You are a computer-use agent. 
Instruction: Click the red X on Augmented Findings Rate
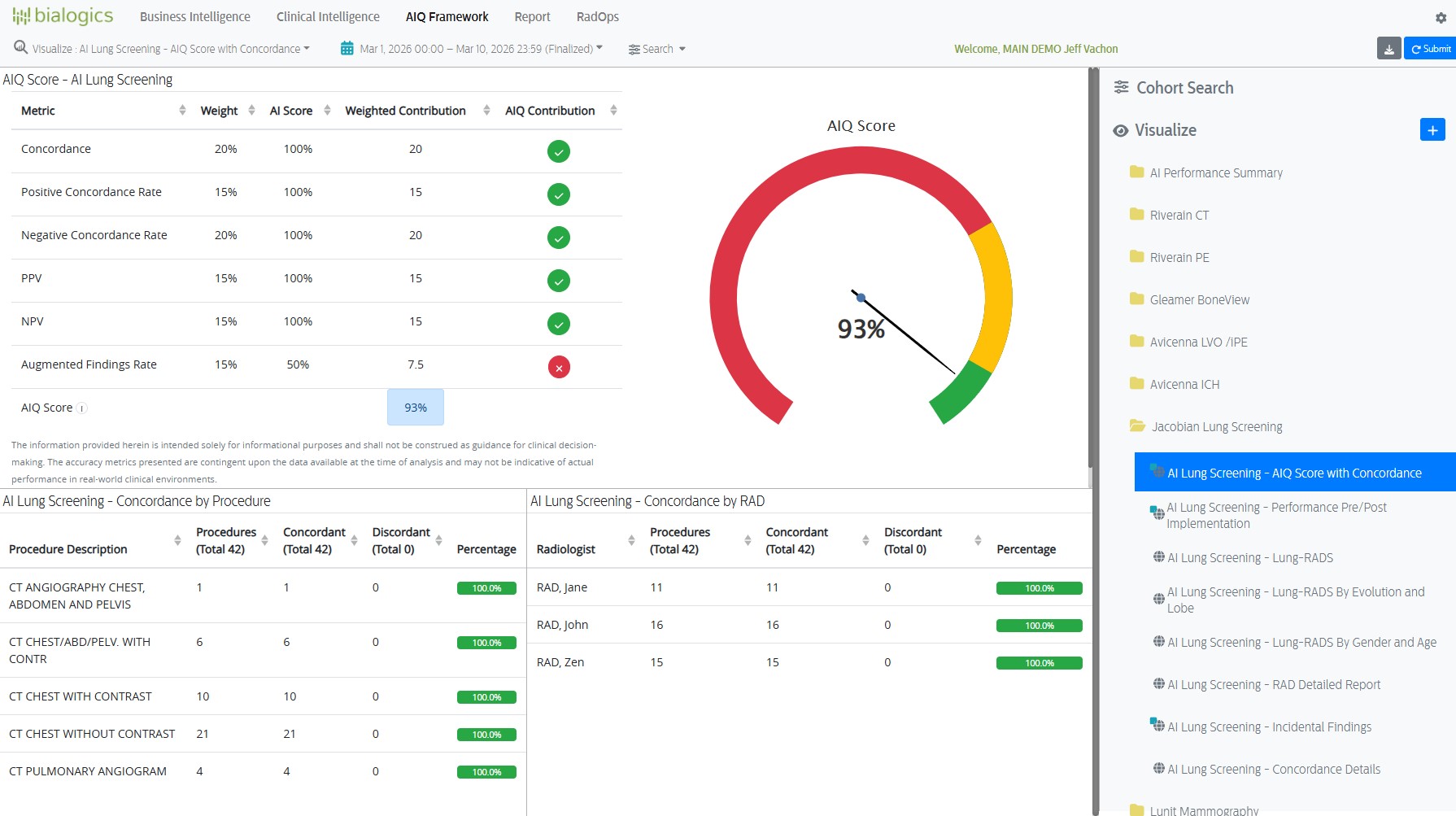point(559,368)
